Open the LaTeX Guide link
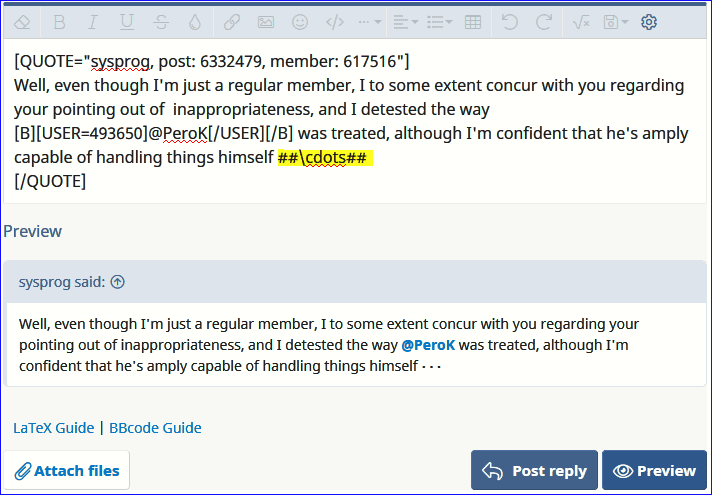The width and height of the screenshot is (712, 495). 54,428
